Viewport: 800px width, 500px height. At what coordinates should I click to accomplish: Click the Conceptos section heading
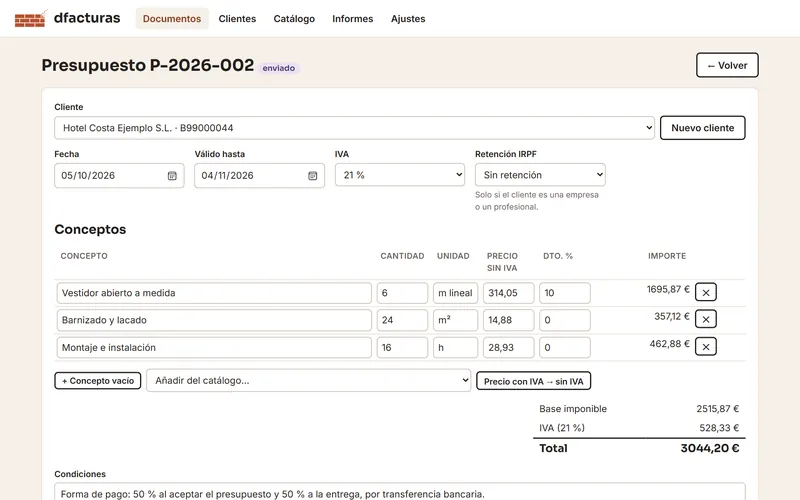pyautogui.click(x=90, y=229)
